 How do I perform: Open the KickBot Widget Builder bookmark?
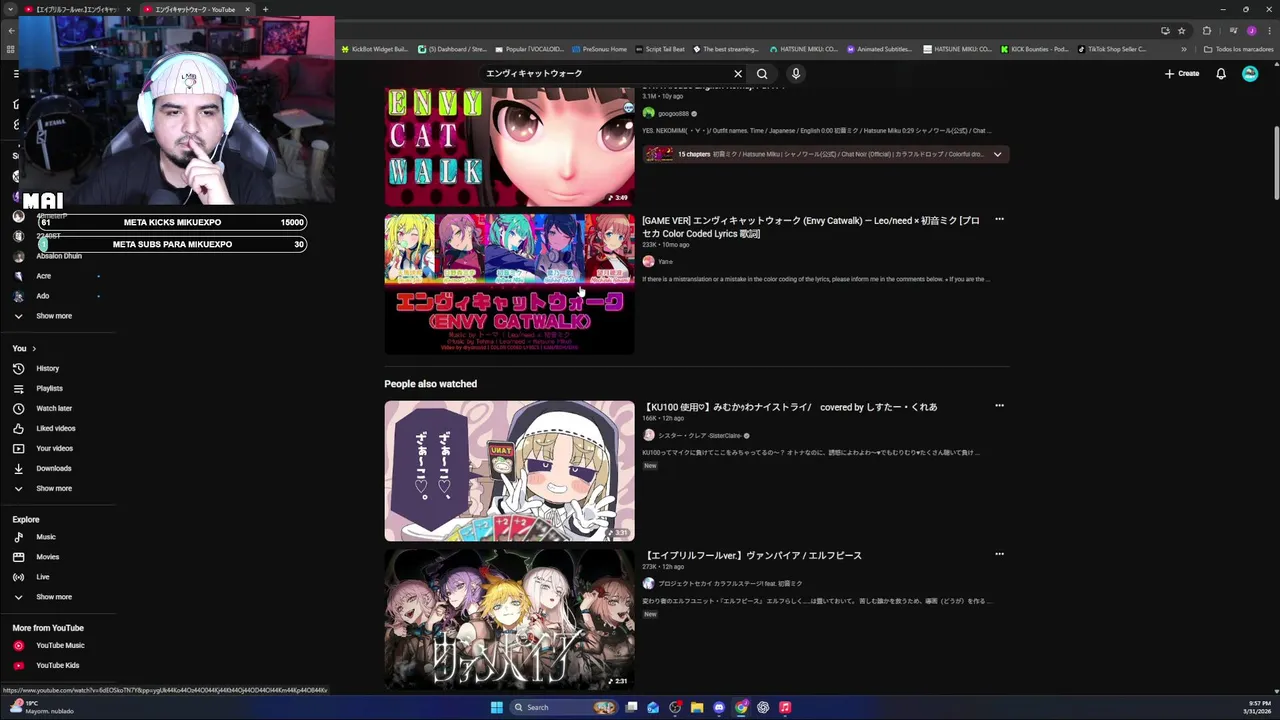(x=375, y=49)
